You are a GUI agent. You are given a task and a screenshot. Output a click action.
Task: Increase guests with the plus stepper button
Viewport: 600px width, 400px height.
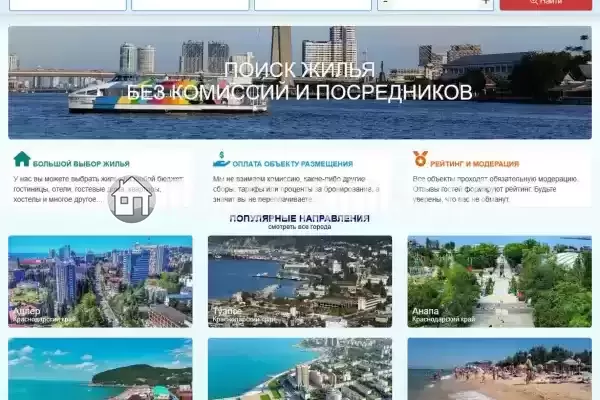tap(486, 2)
